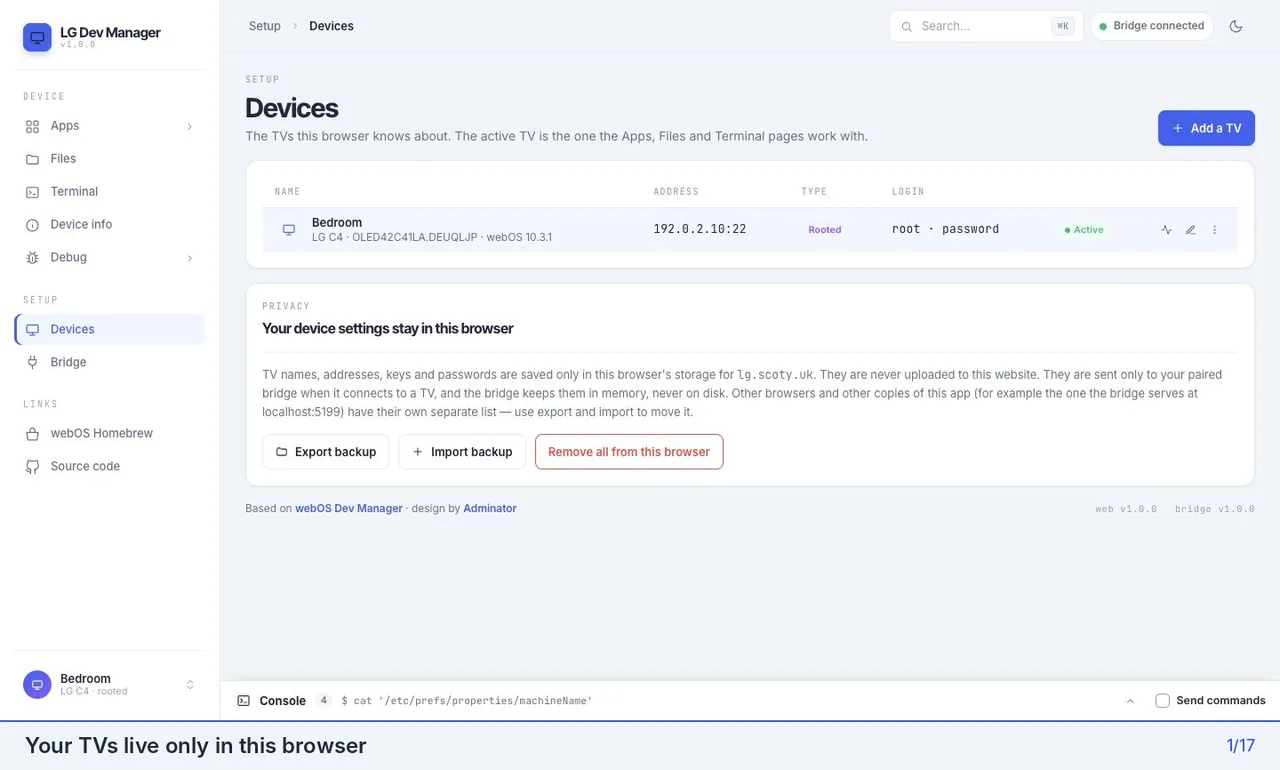
Task: Click the login text 'root · password'
Action: pyautogui.click(x=946, y=229)
